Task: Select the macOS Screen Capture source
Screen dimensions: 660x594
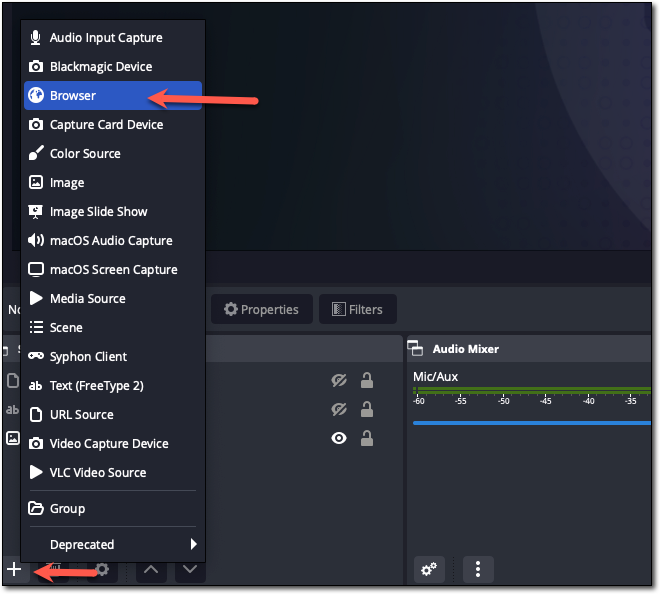Action: coord(113,270)
